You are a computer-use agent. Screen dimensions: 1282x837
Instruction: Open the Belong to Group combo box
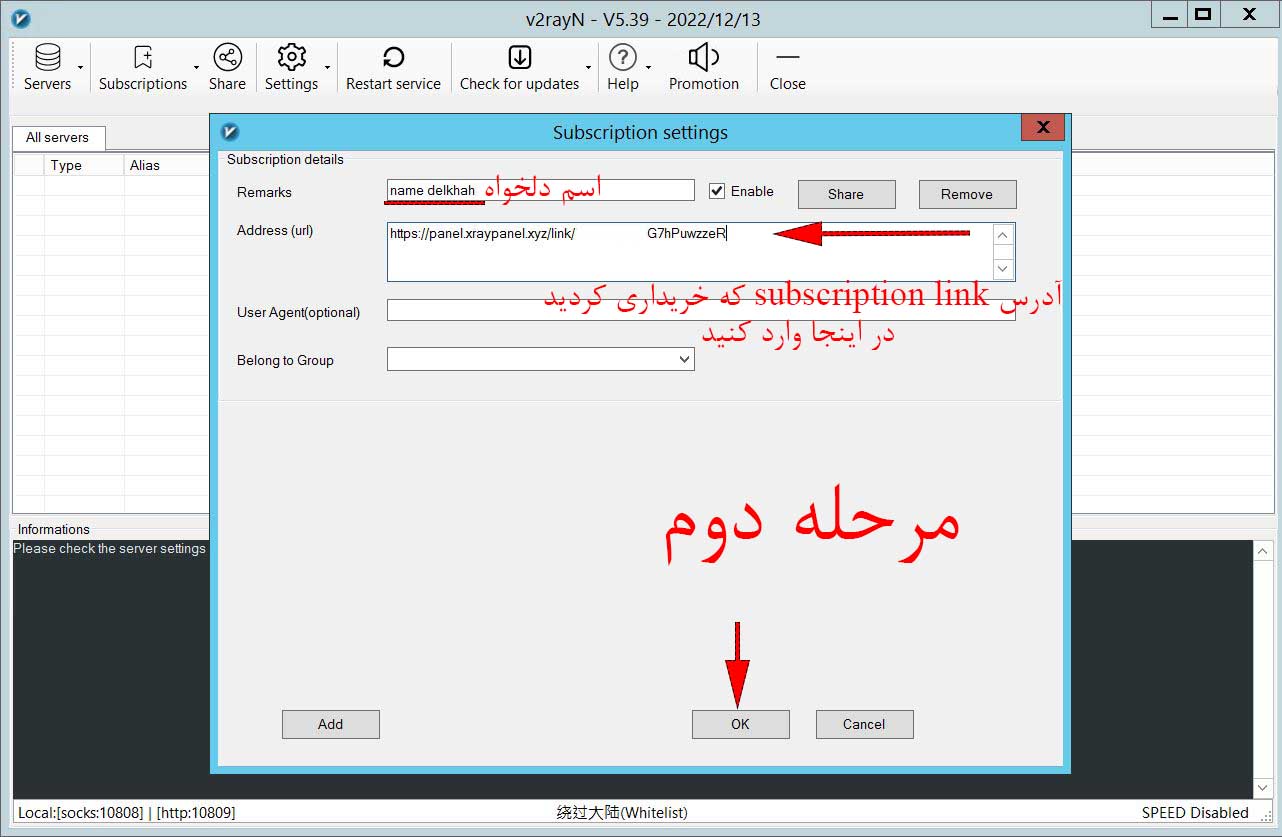540,359
